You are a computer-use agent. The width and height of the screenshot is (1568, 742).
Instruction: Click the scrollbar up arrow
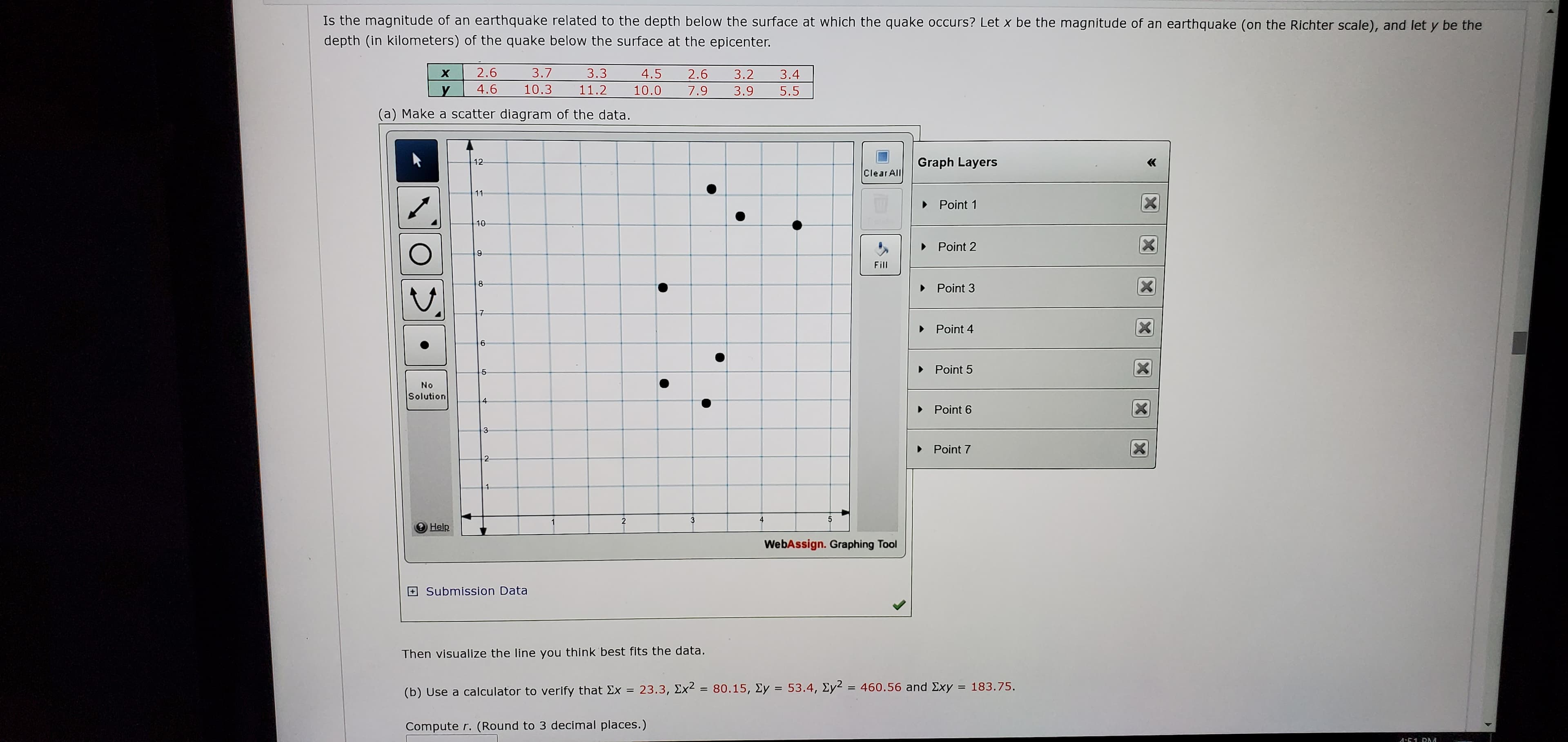tap(1550, 10)
